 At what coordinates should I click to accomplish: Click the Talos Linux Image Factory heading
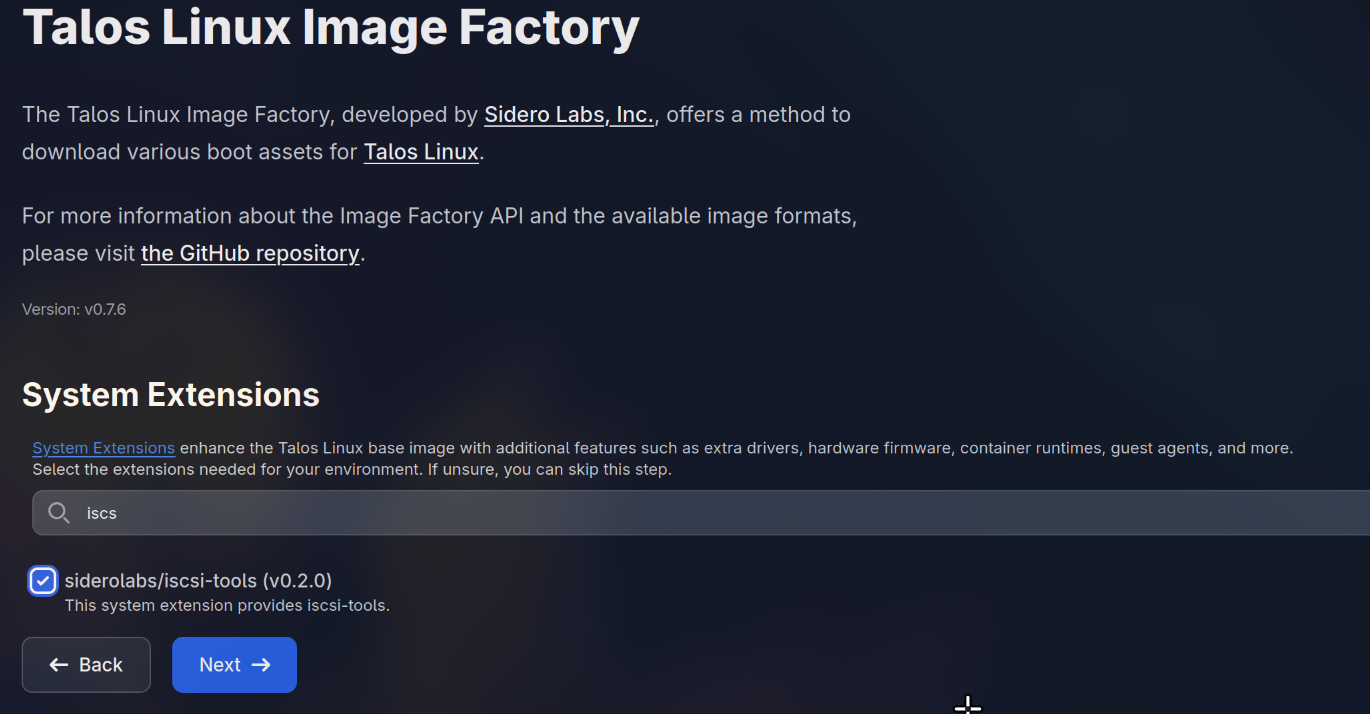pos(330,27)
